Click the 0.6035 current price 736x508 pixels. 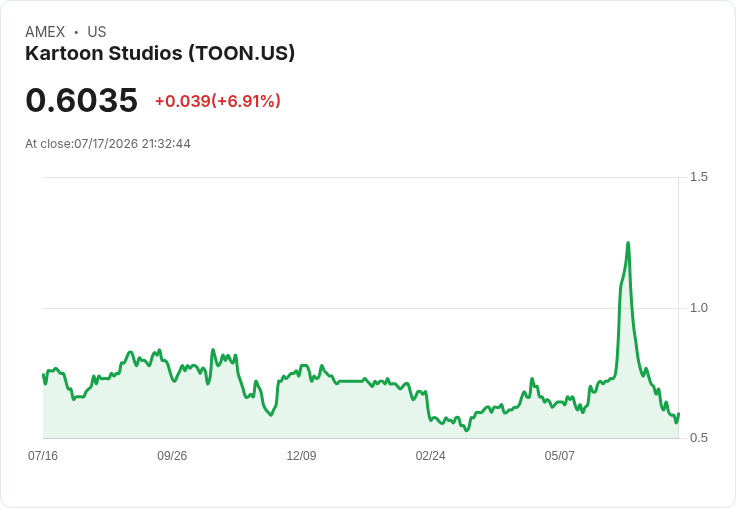[82, 100]
